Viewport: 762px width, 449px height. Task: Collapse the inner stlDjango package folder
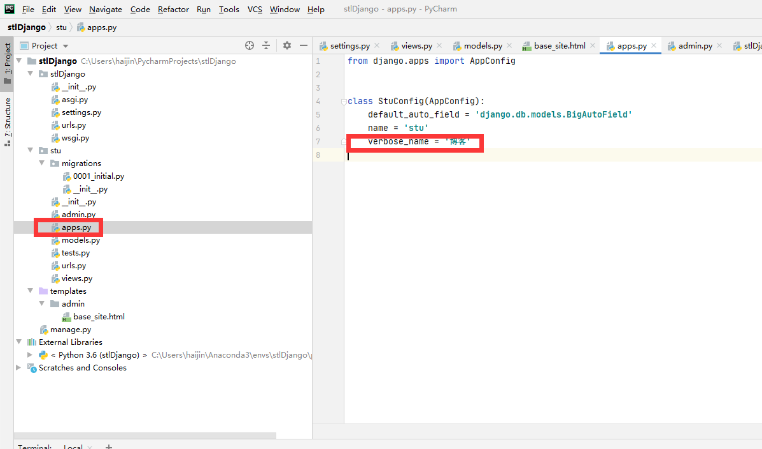click(31, 73)
